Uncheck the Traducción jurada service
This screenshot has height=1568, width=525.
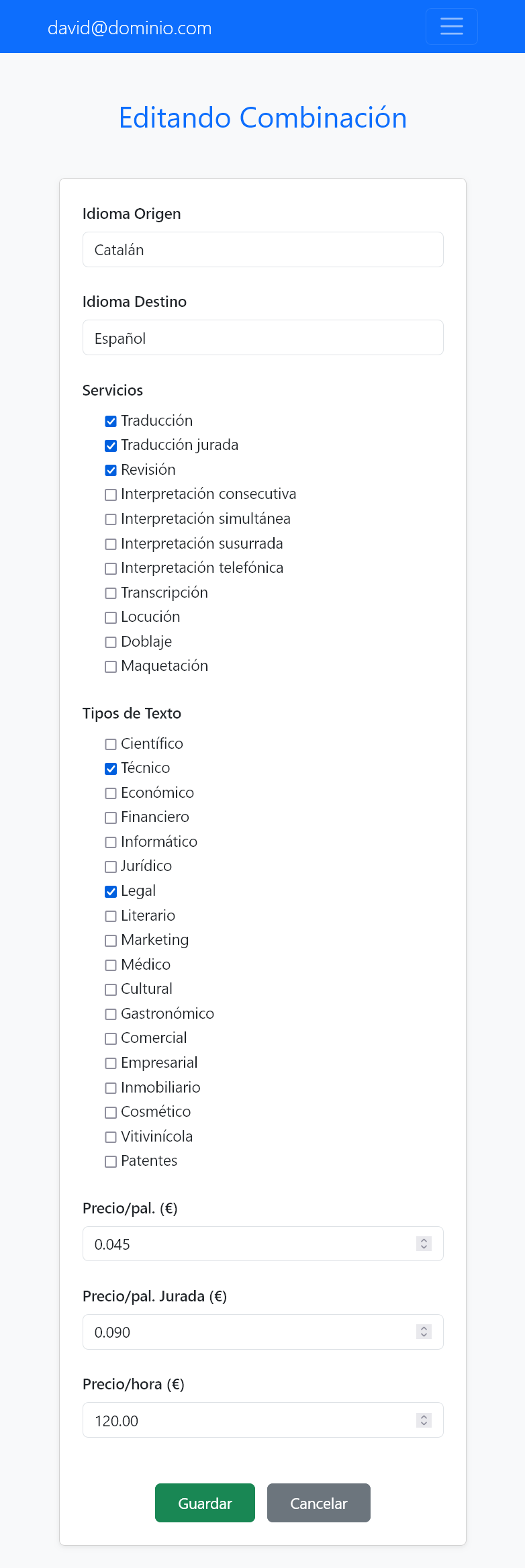[111, 446]
